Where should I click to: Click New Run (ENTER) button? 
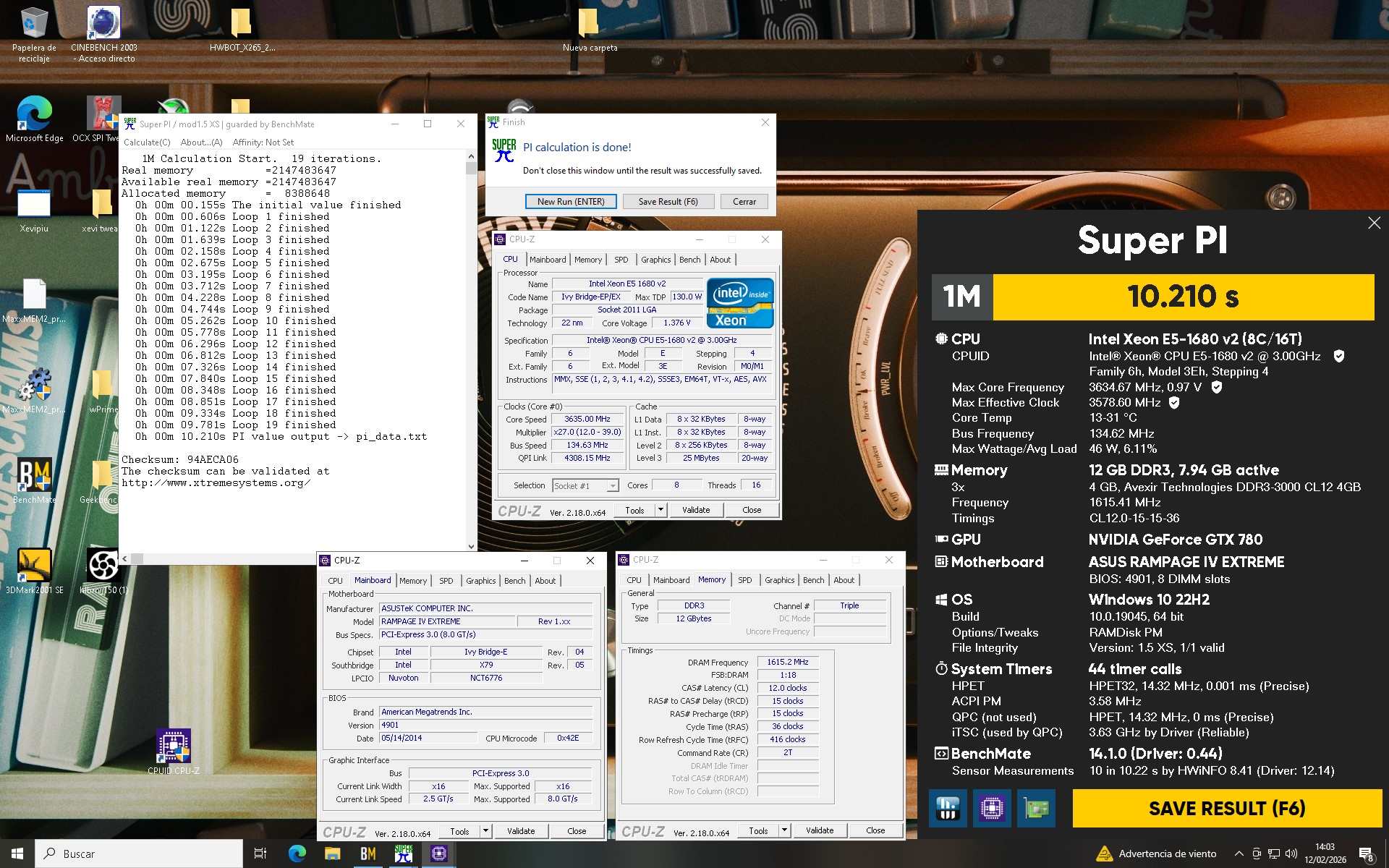pyautogui.click(x=570, y=202)
